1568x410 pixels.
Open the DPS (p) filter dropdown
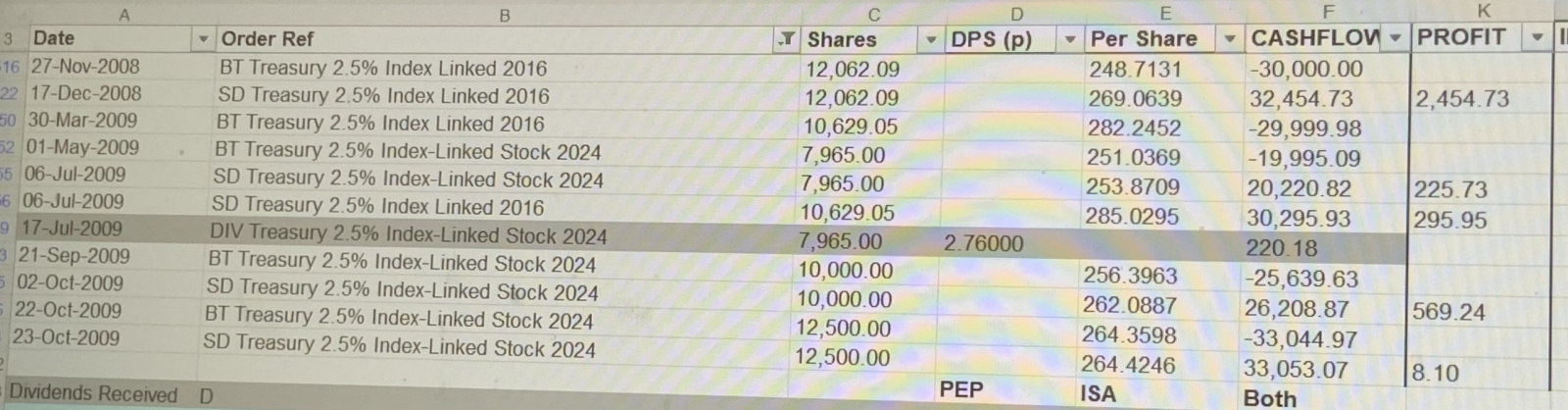coord(1070,39)
